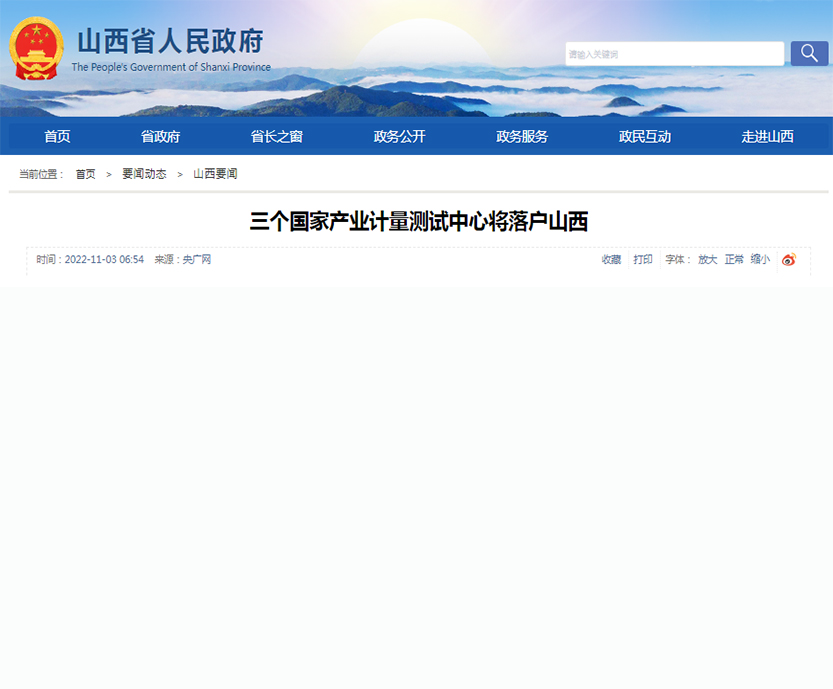833x689 pixels.
Task: Click 要闻动态 breadcrumb link
Action: pyautogui.click(x=144, y=174)
